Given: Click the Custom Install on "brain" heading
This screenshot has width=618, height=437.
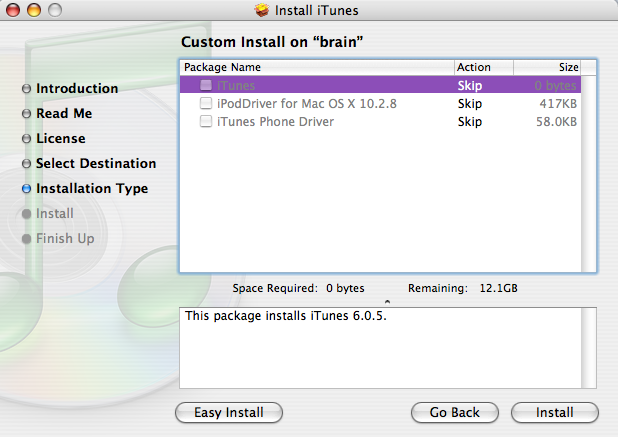Looking at the screenshot, I should tap(272, 42).
